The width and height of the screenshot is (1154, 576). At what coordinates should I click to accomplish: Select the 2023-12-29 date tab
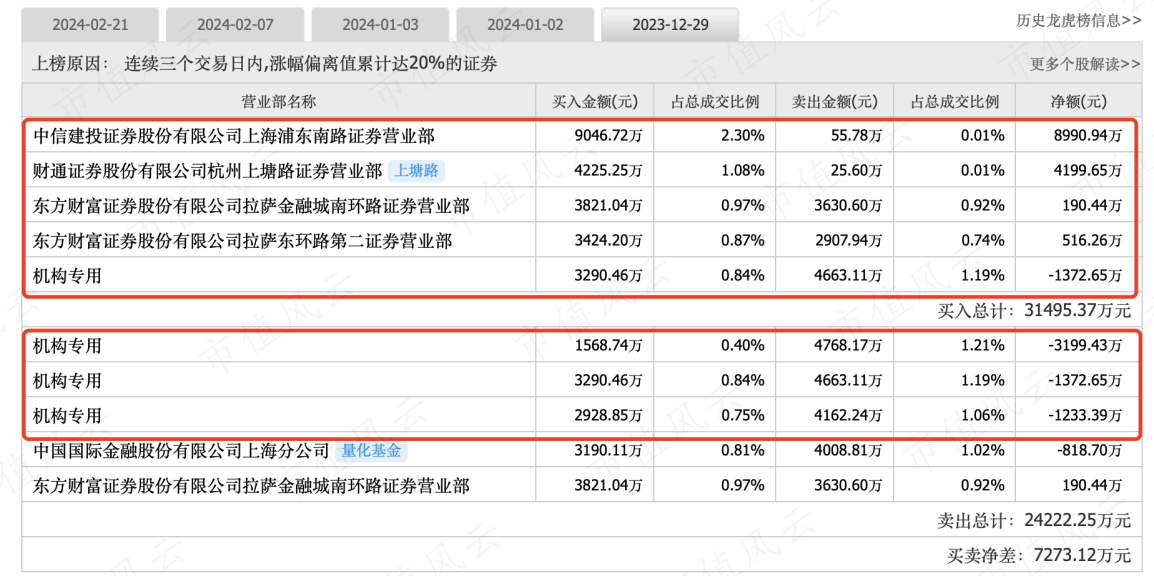pos(670,25)
